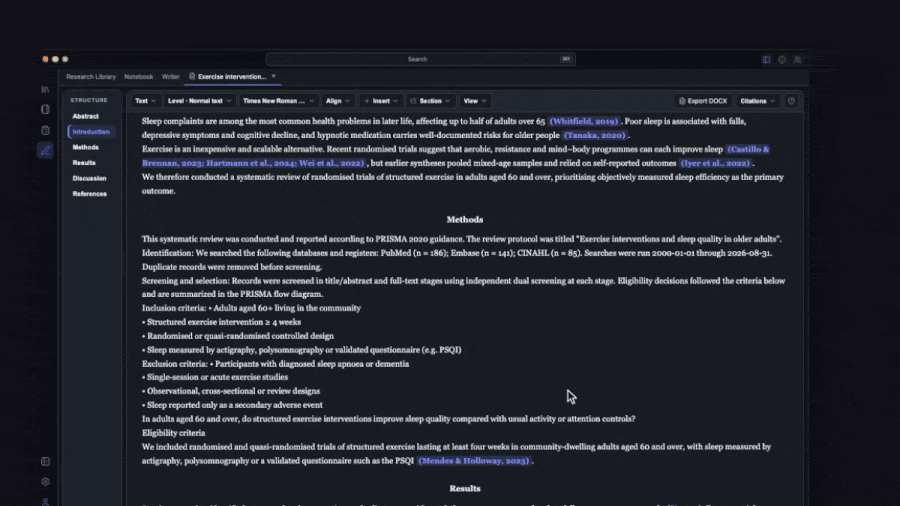900x506 pixels.
Task: Expand the View dropdown
Action: (x=474, y=101)
